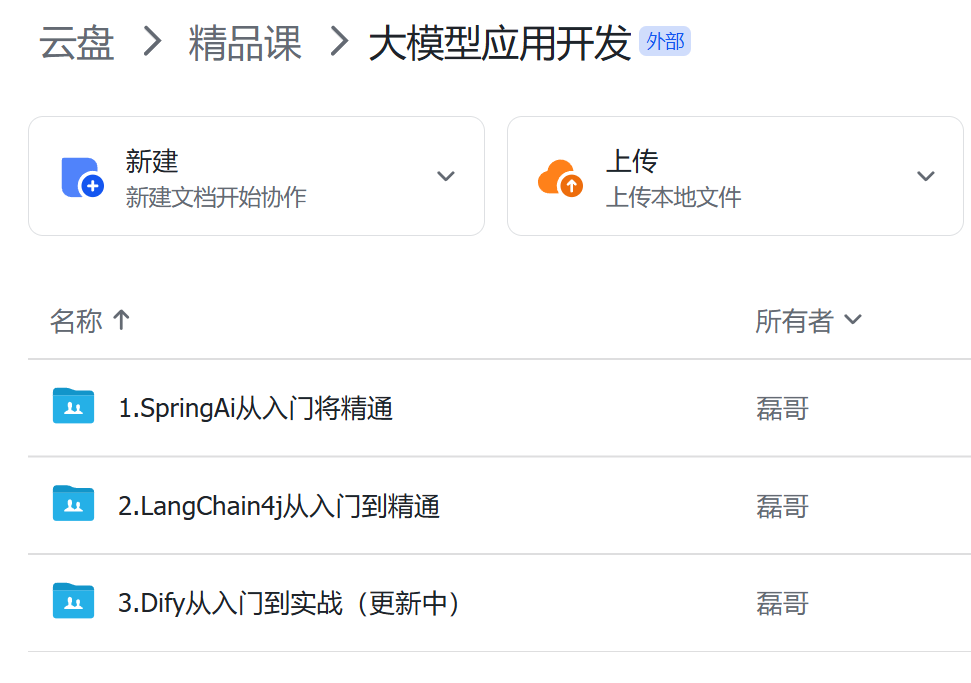Click the 外部 tag badge
Screen dimensions: 971x683
pyautogui.click(x=665, y=41)
